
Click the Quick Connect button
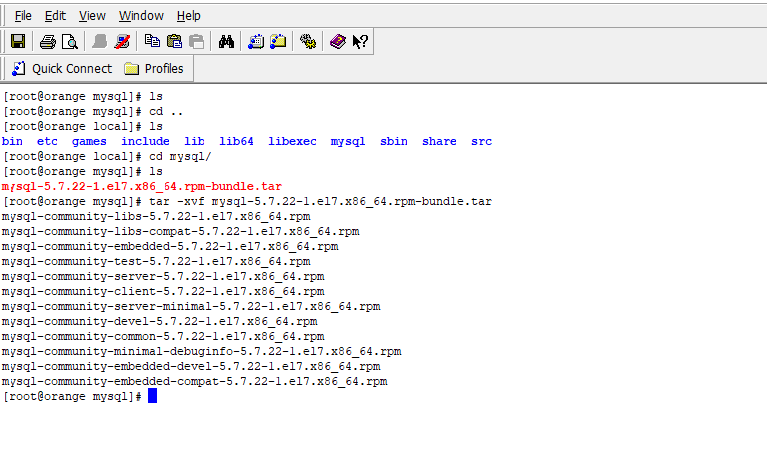62,68
